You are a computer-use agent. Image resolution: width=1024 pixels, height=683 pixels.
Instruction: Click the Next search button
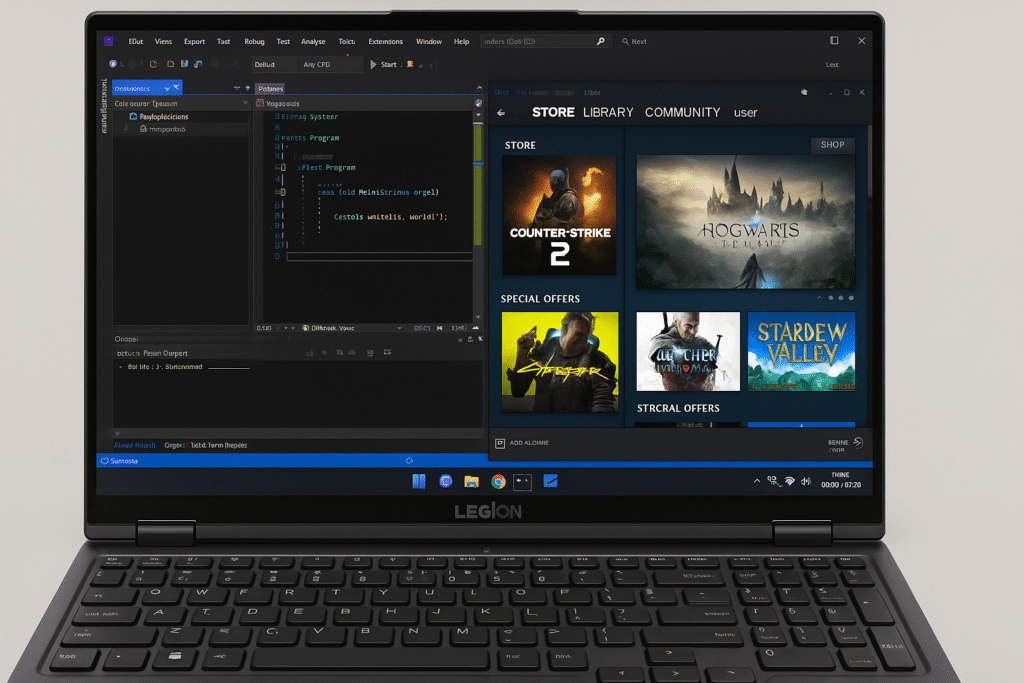[634, 41]
